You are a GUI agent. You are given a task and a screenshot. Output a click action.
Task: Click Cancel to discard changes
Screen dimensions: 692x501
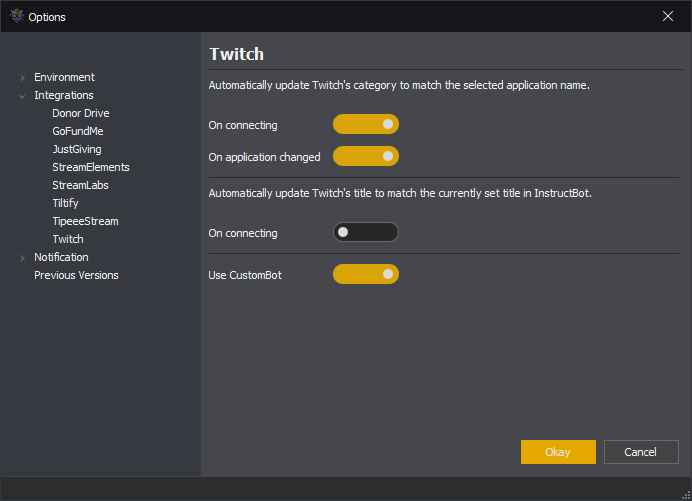[x=641, y=452]
